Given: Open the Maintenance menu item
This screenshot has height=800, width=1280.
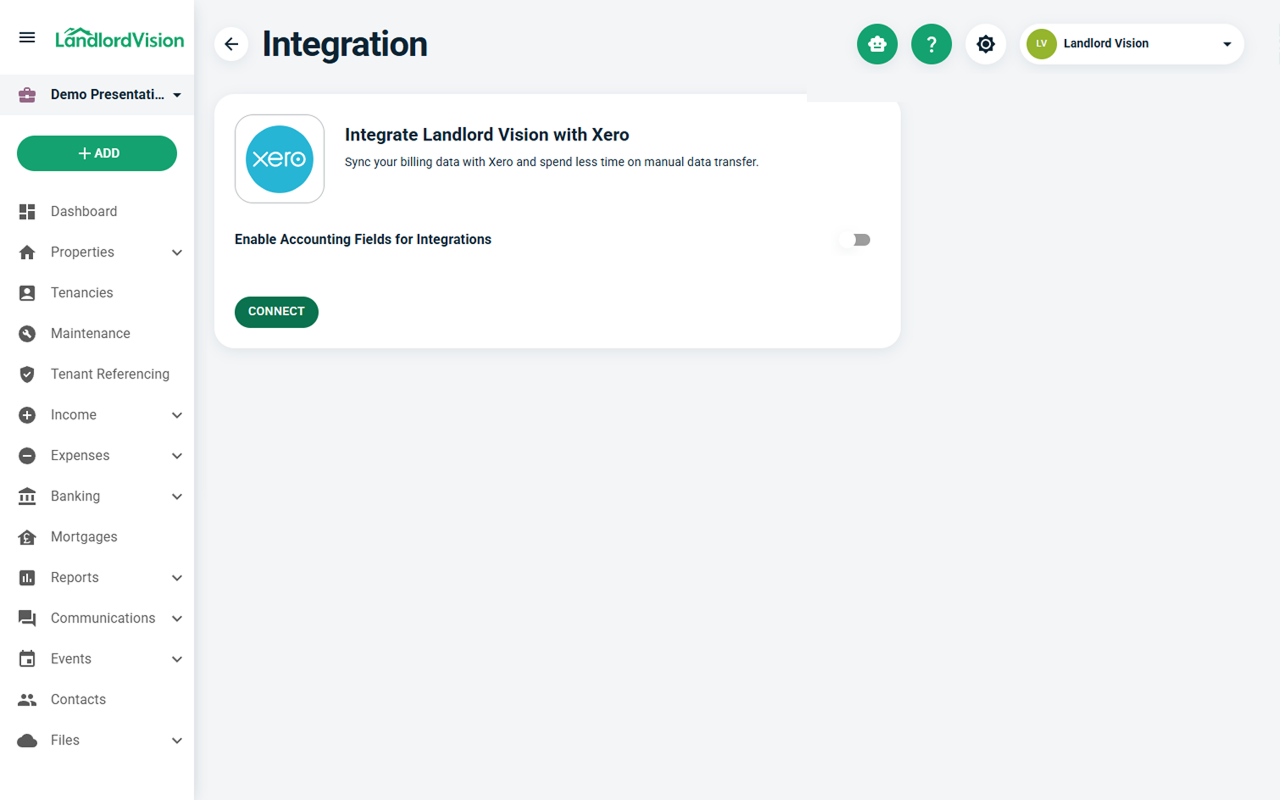Looking at the screenshot, I should (97, 334).
